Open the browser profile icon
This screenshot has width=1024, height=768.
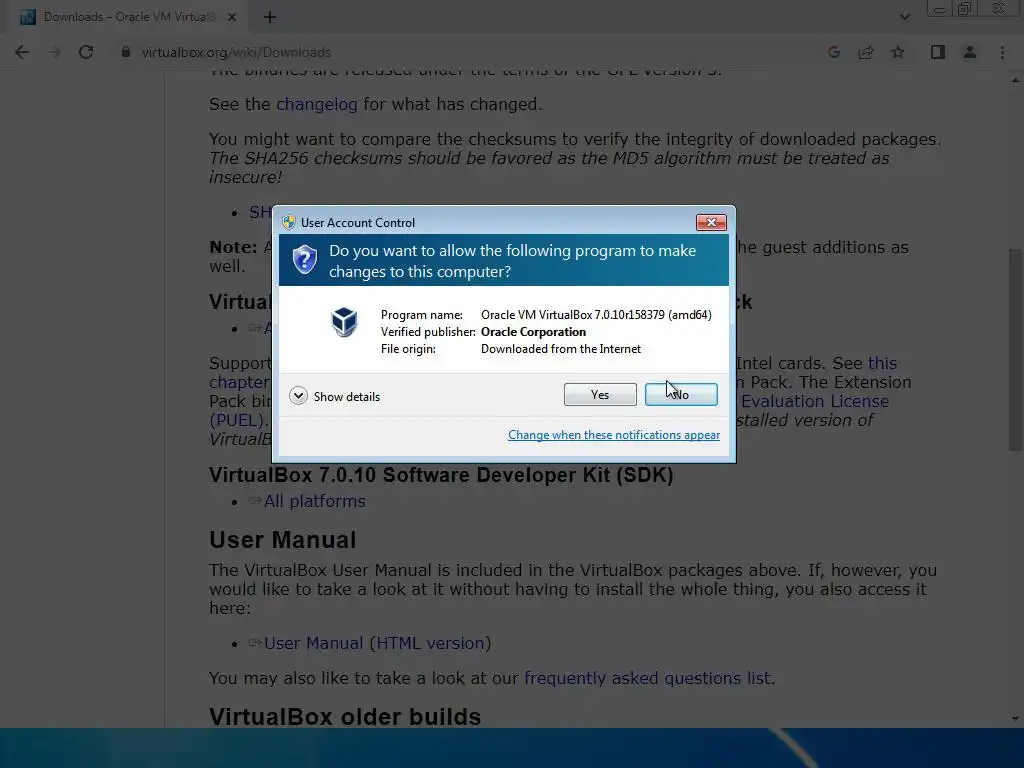[970, 52]
